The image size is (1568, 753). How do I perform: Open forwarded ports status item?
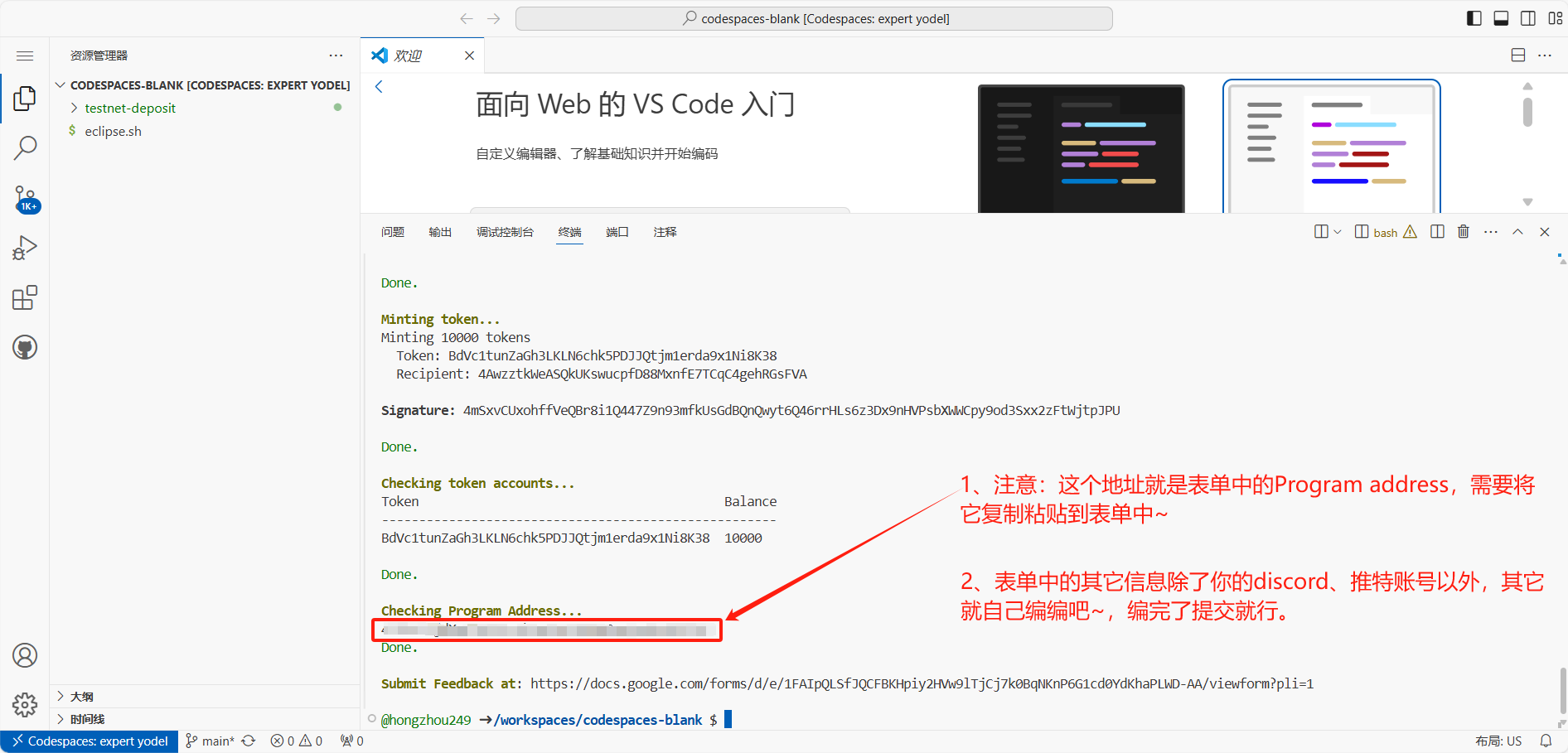coord(351,741)
